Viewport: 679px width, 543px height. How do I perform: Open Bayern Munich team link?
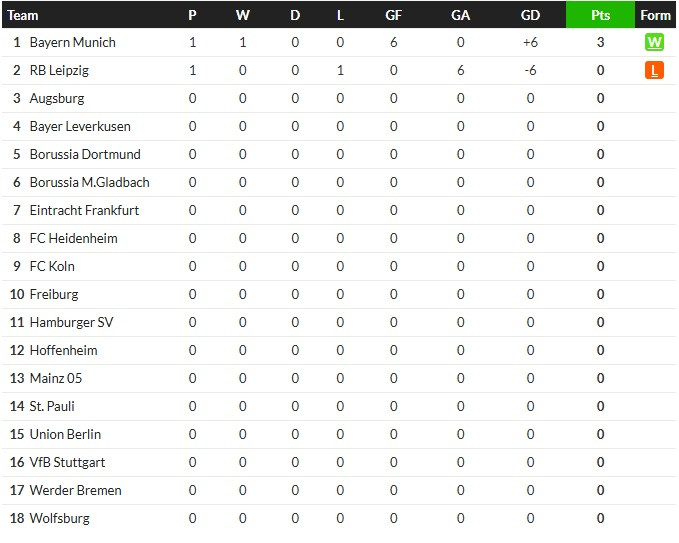73,42
